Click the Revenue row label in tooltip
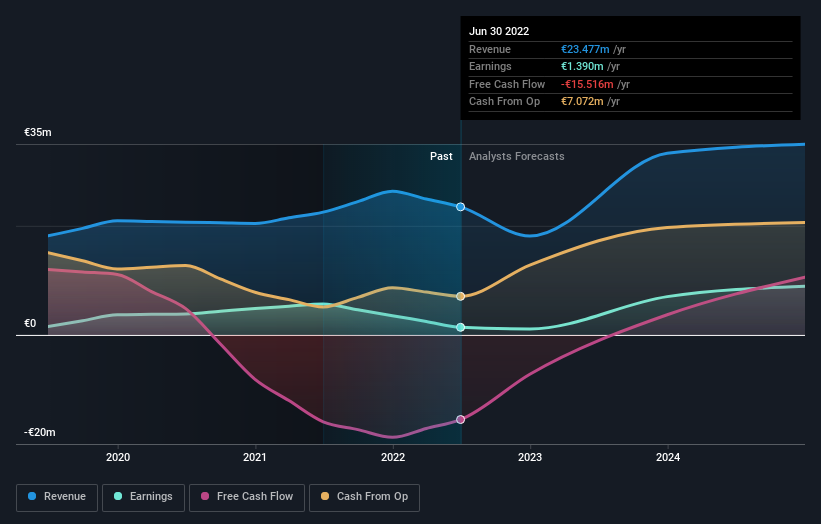The width and height of the screenshot is (821, 524). pyautogui.click(x=490, y=49)
